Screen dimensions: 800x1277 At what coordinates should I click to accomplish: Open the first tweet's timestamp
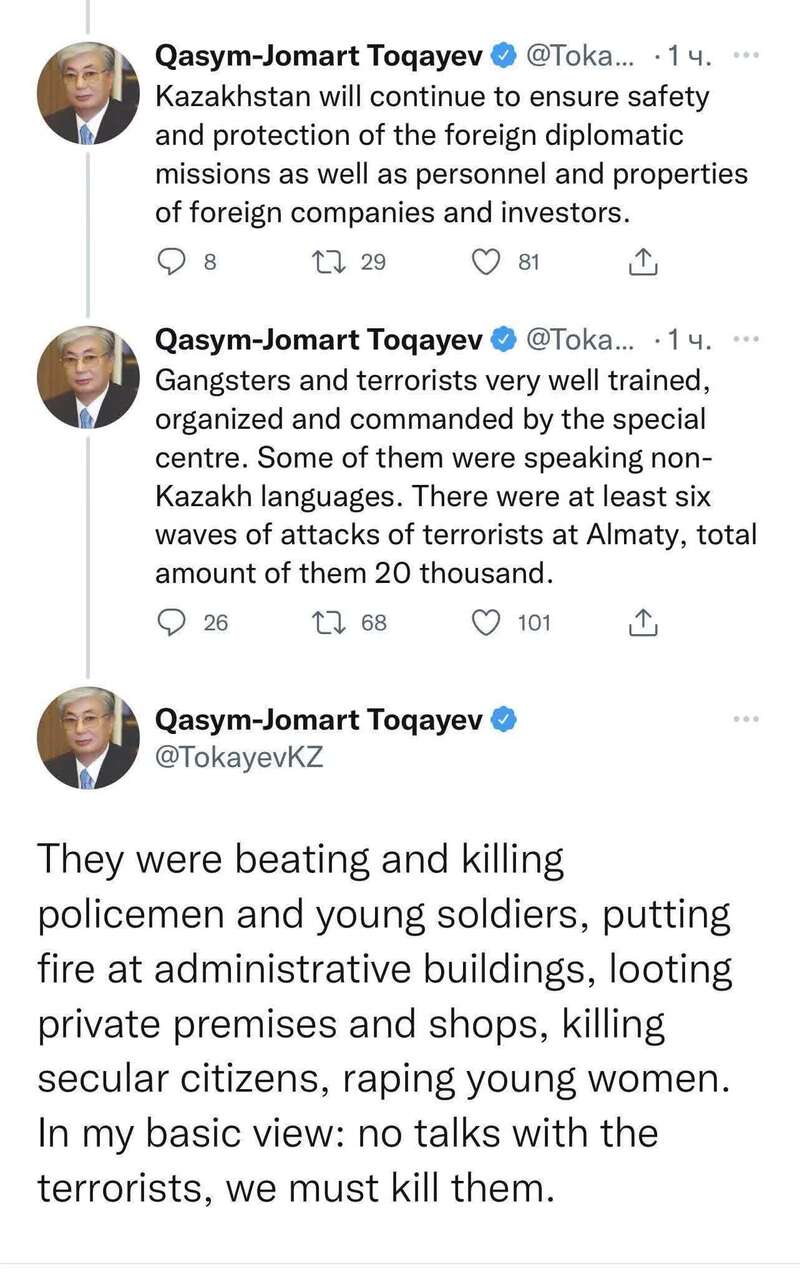click(688, 58)
